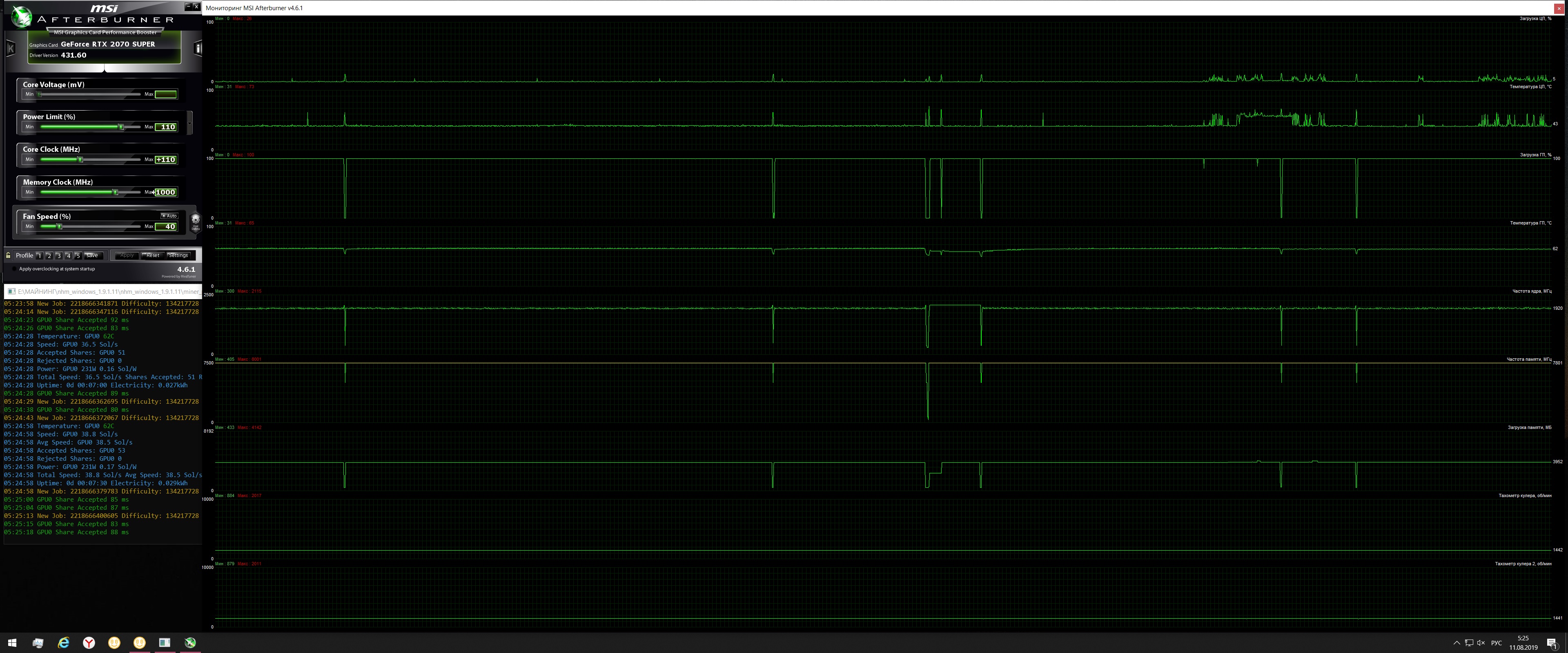Toggle the profile lock padlock icon
The width and height of the screenshot is (1568, 653).
(9, 255)
